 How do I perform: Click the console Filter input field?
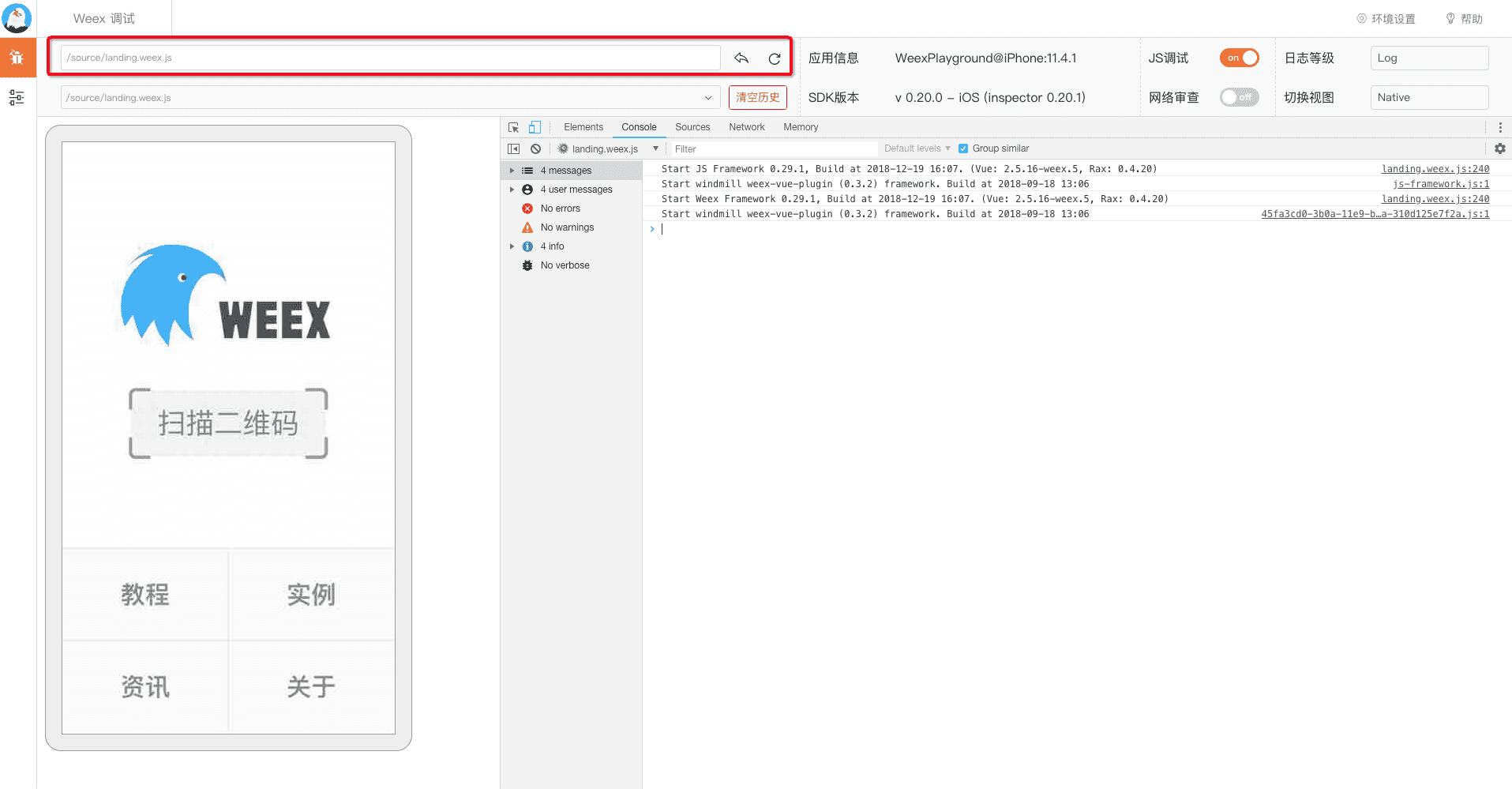point(772,148)
